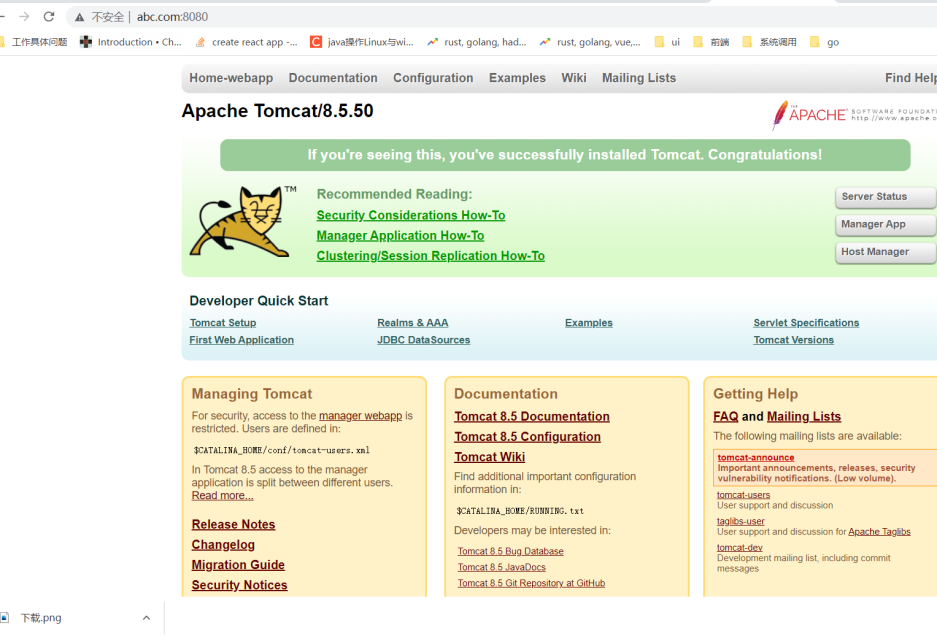This screenshot has width=937, height=639.
Task: Open the Documentation nav menu item
Action: point(333,78)
